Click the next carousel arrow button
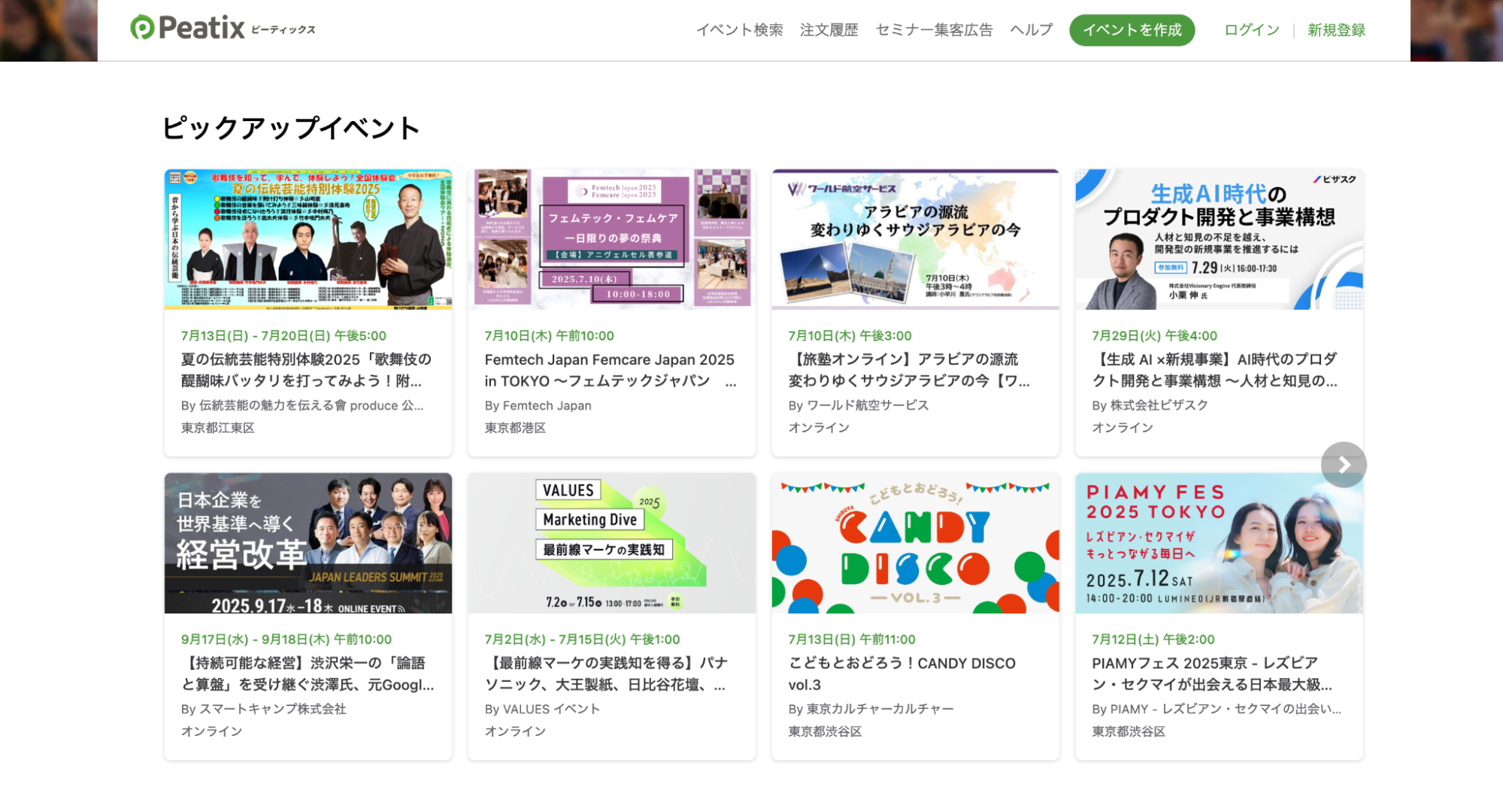 (x=1343, y=465)
